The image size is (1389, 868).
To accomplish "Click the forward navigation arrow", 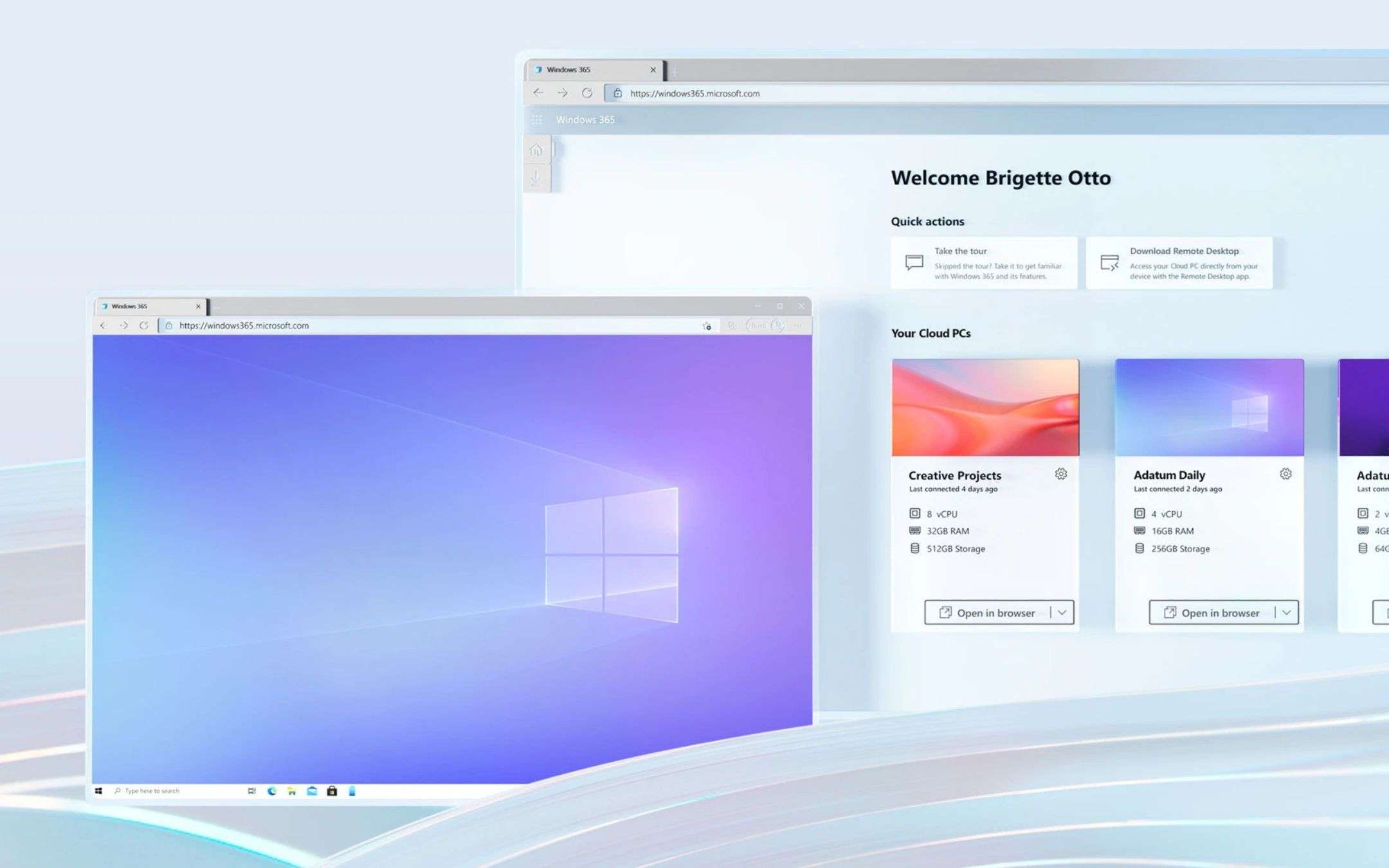I will tap(562, 93).
